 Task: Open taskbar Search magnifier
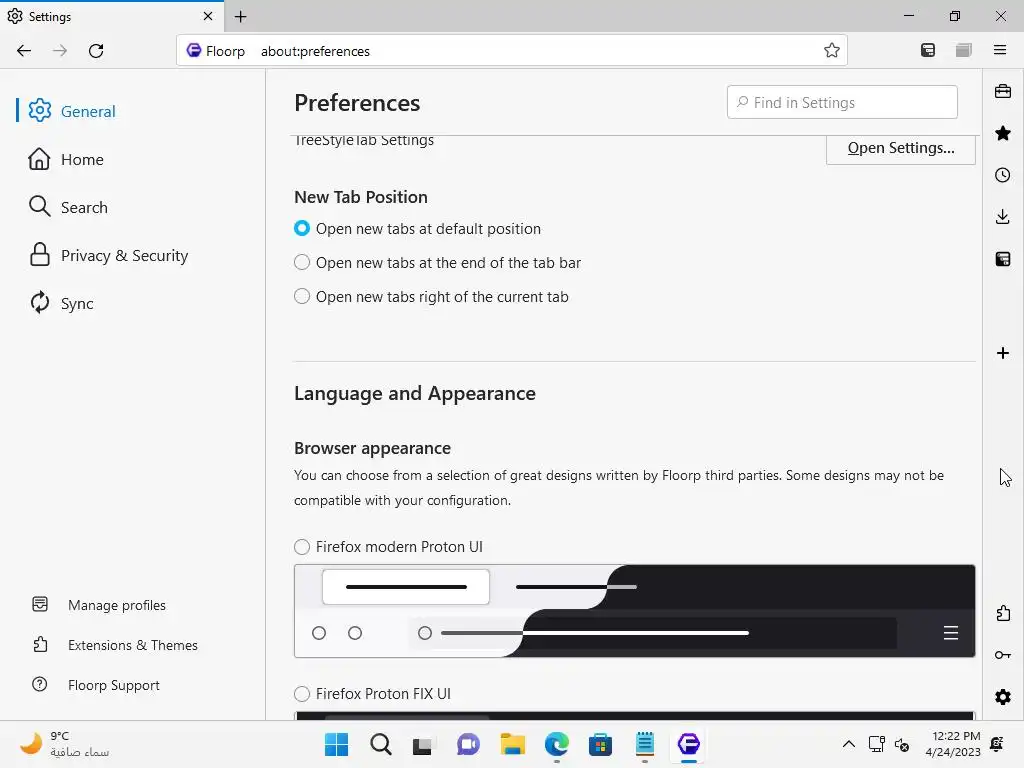point(381,744)
